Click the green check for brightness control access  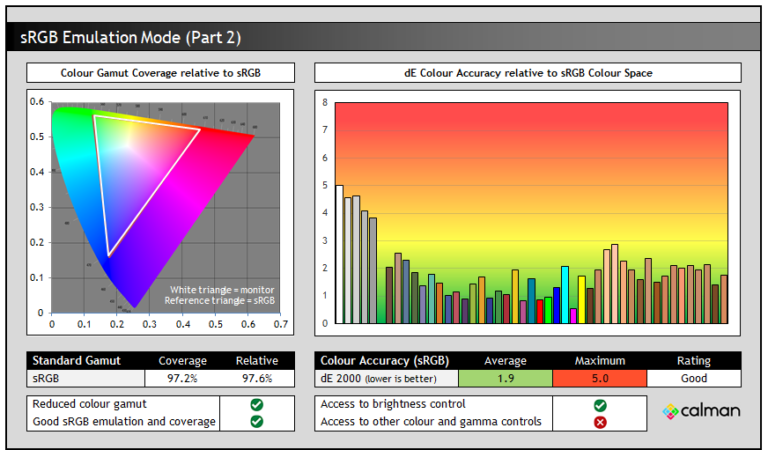point(600,404)
